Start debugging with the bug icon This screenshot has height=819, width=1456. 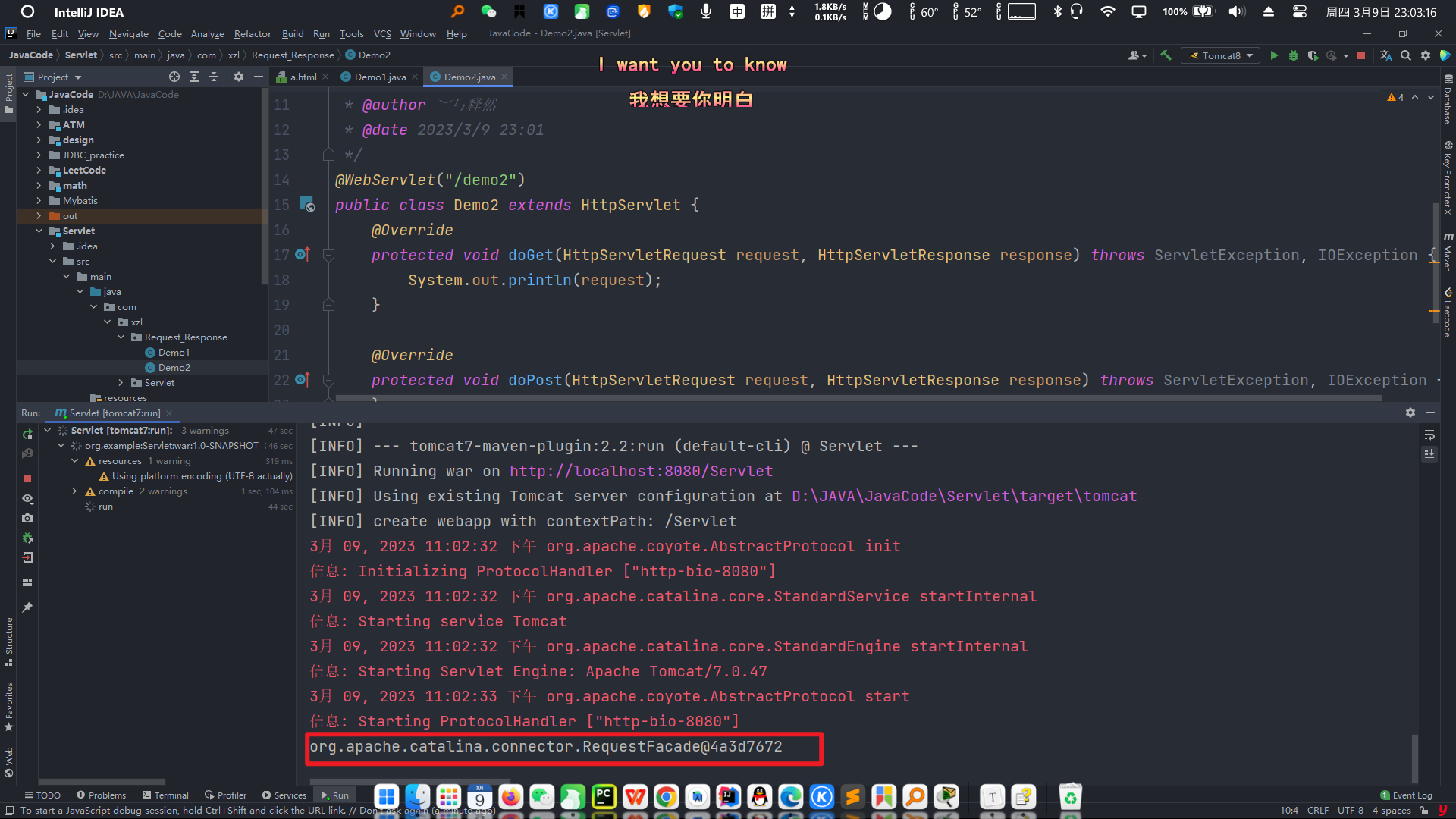click(x=1294, y=55)
